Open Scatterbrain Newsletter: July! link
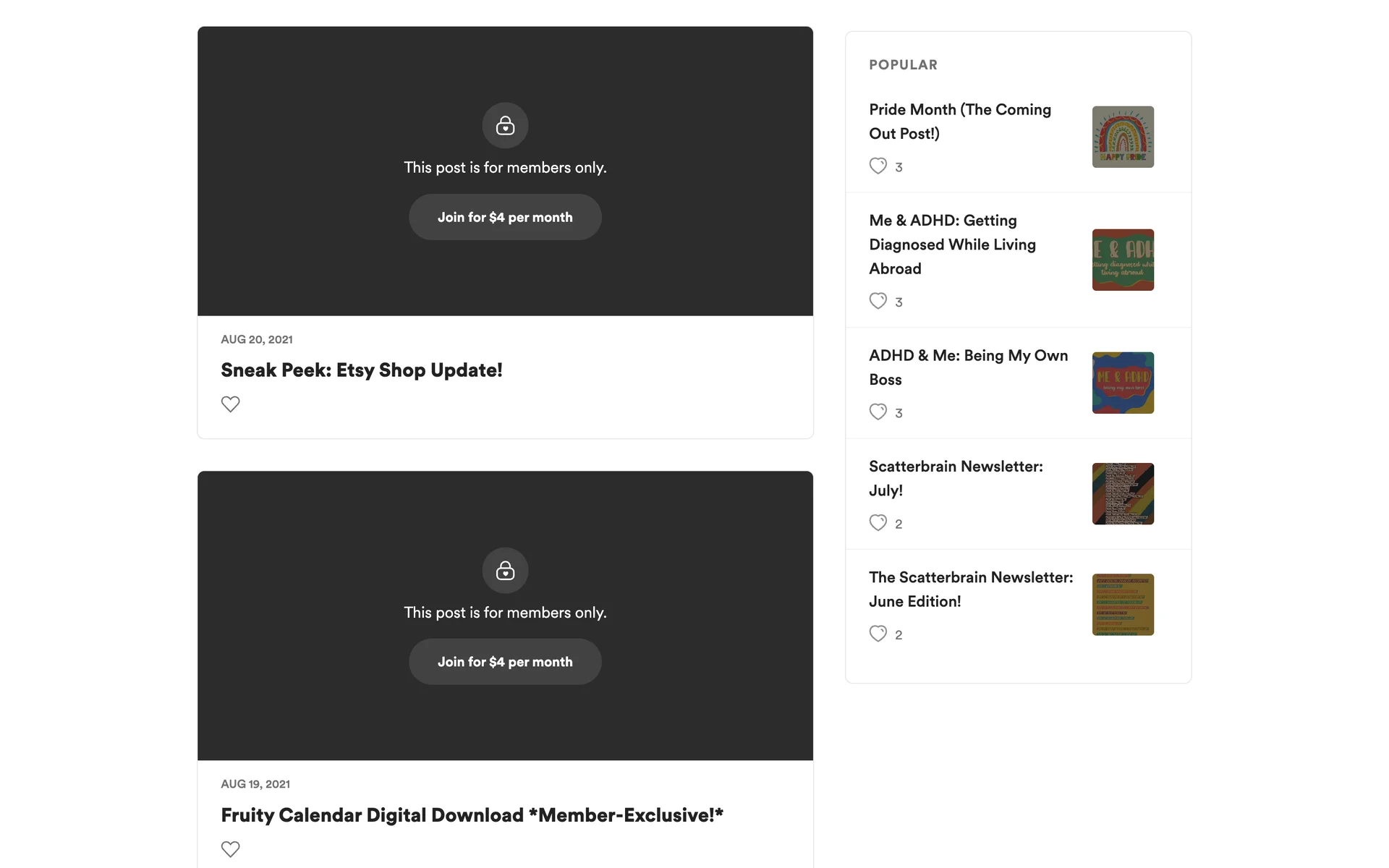1389x868 pixels. coord(955,478)
